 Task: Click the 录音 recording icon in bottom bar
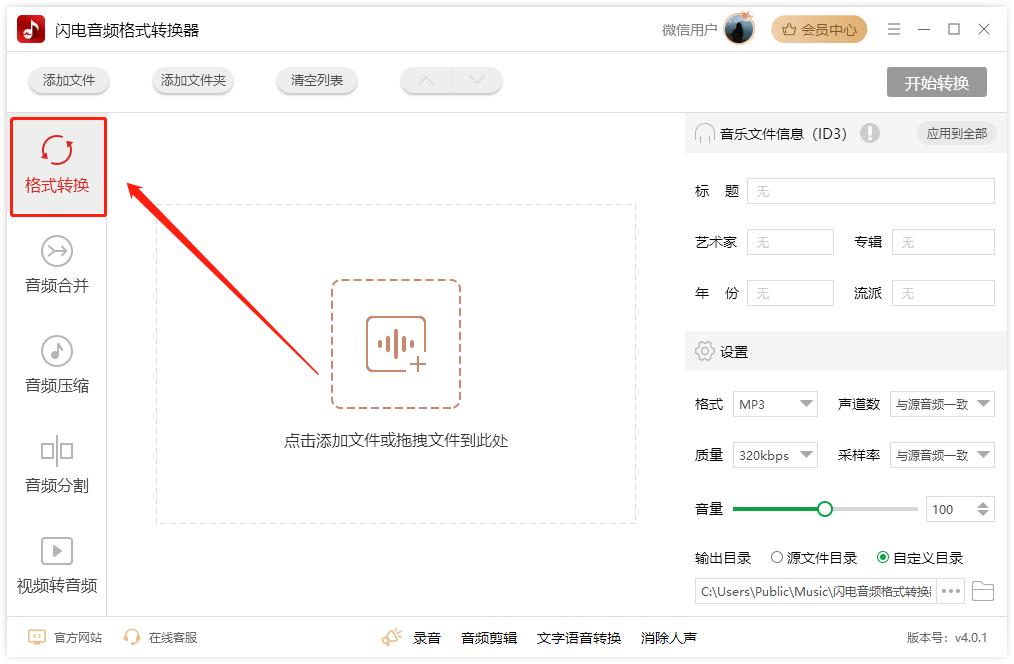pyautogui.click(x=392, y=636)
